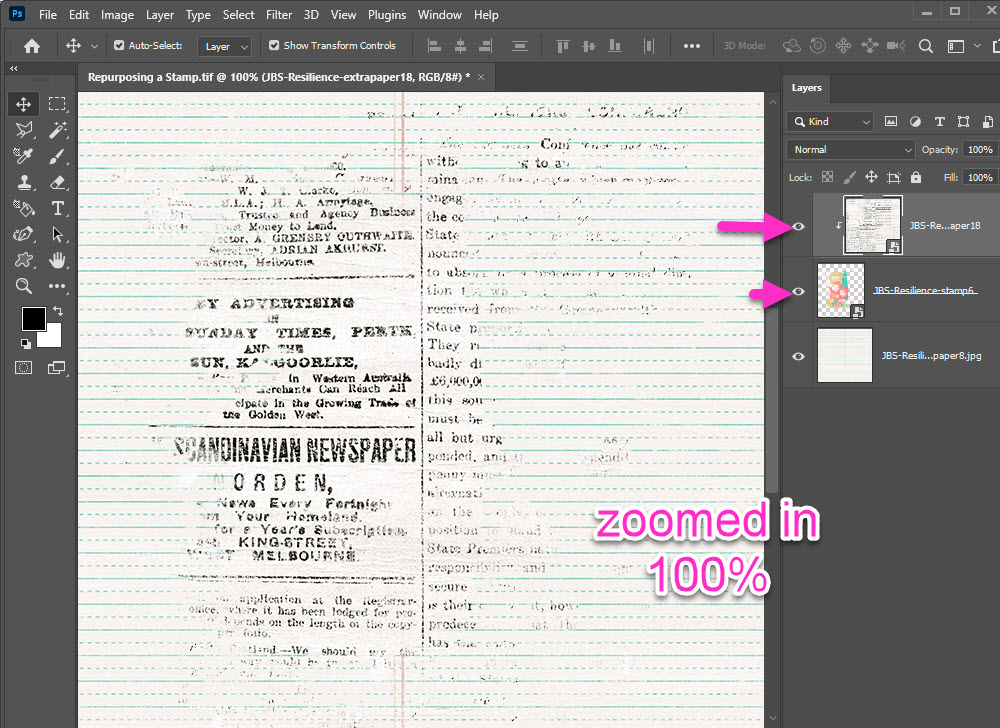Filter layers by pixel layers
The height and width of the screenshot is (728, 1000).
tap(891, 122)
